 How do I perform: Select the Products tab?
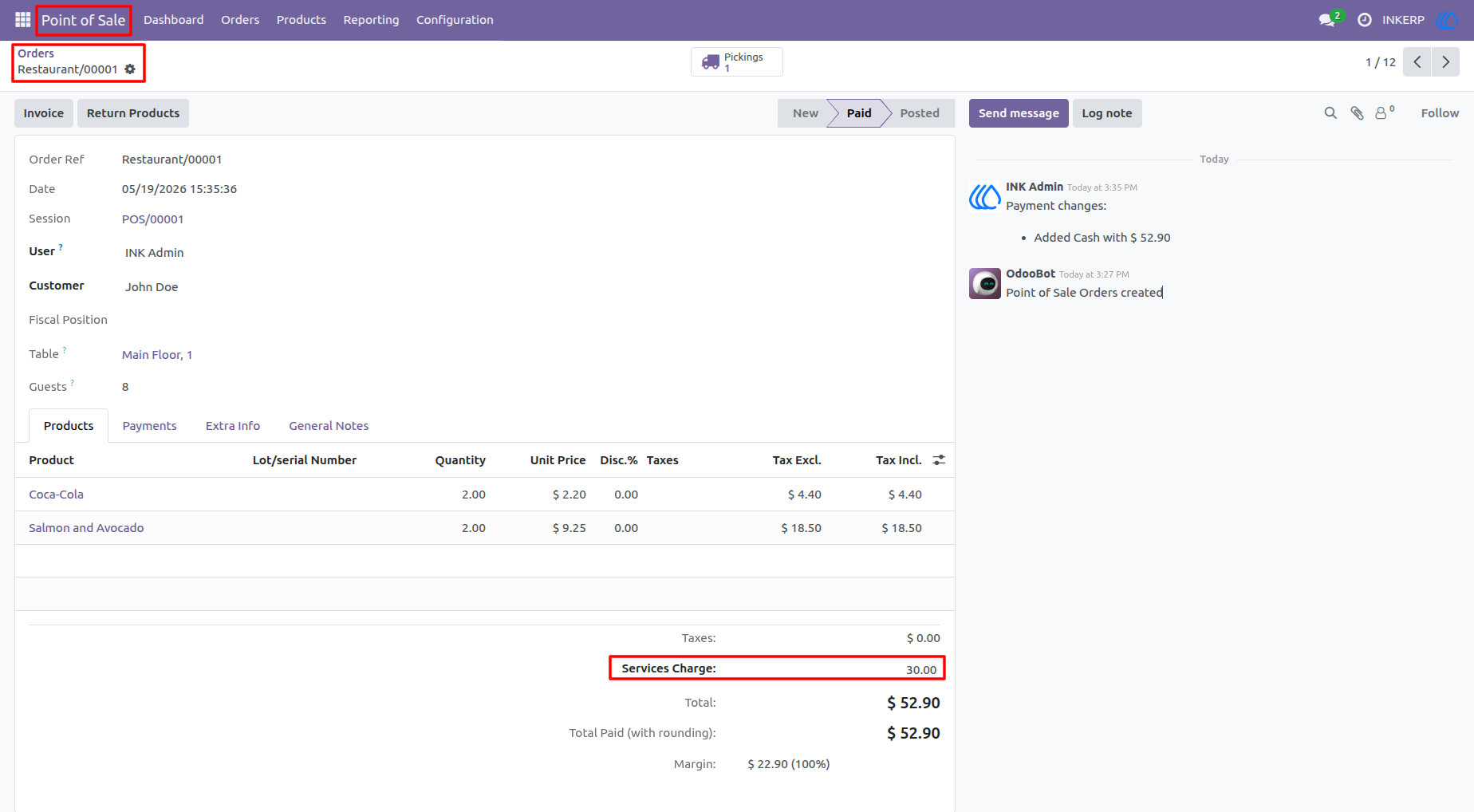69,426
